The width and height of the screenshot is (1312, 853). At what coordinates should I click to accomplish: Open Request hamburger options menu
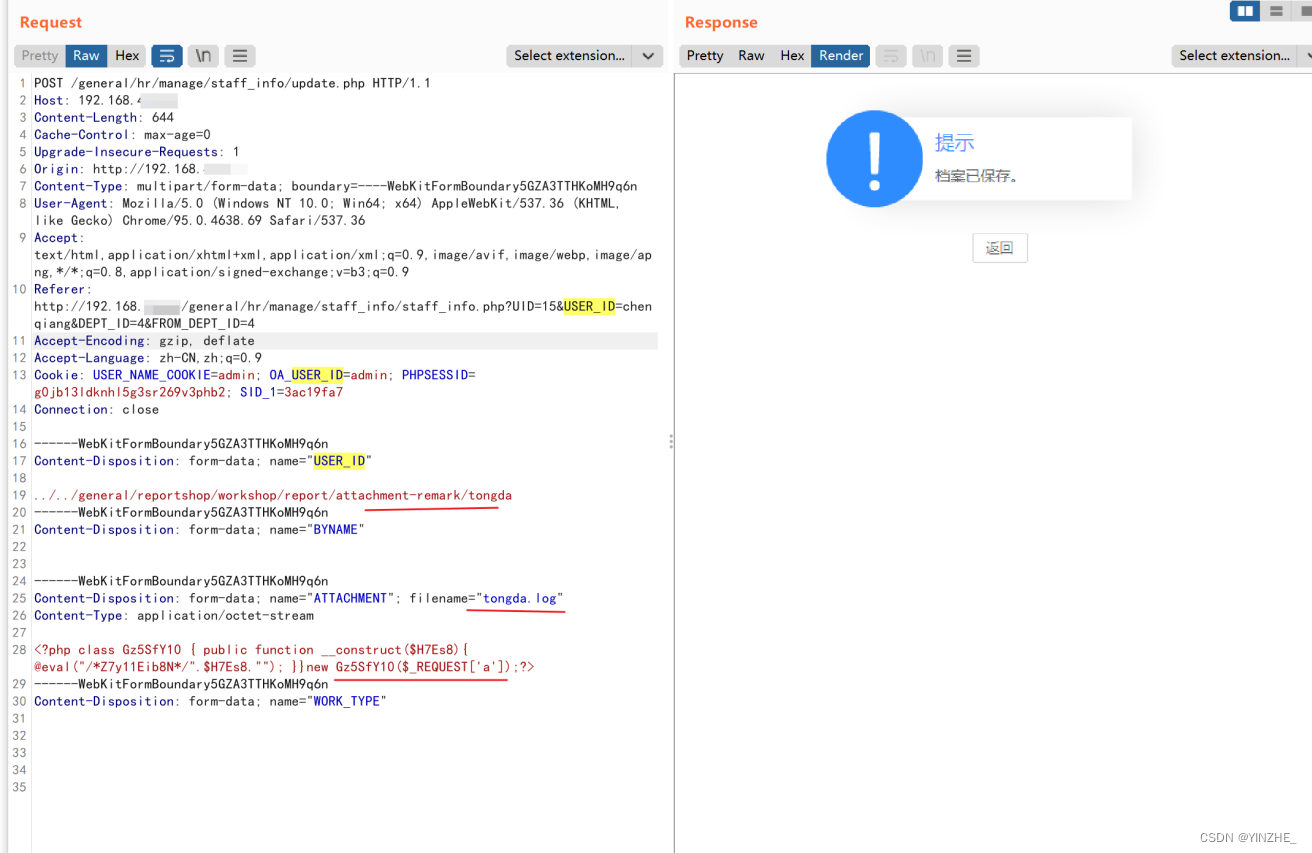point(239,56)
